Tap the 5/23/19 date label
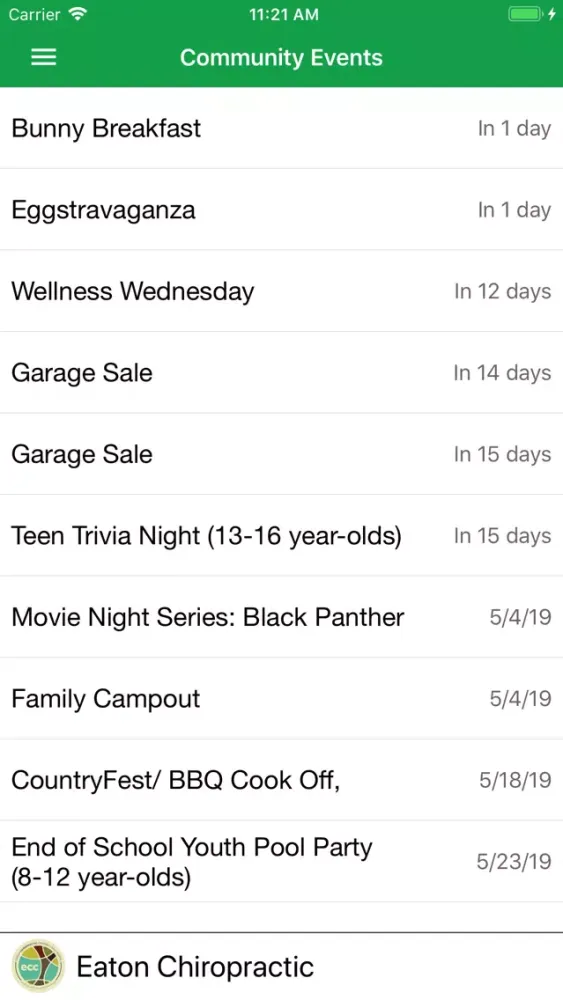The image size is (563, 1000). [x=514, y=862]
